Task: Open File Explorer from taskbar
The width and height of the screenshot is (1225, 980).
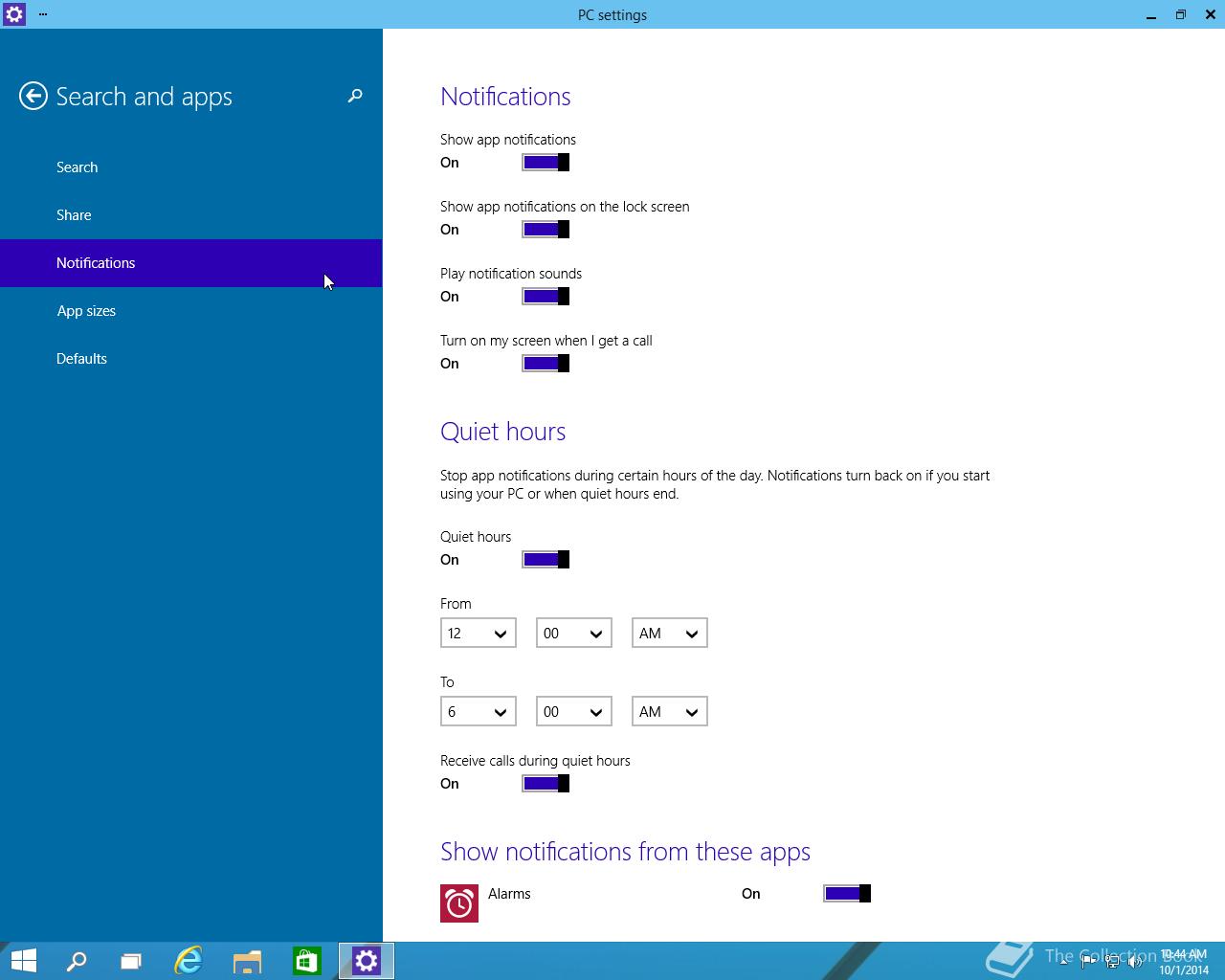Action: (x=247, y=961)
